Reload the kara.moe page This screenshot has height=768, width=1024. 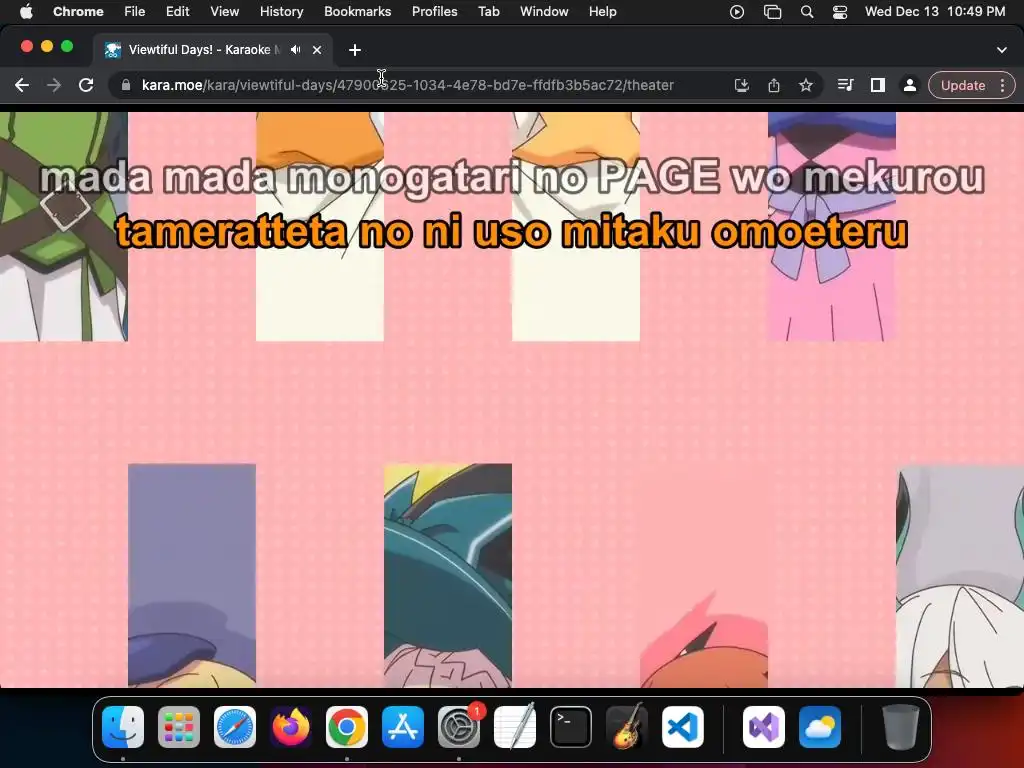86,85
